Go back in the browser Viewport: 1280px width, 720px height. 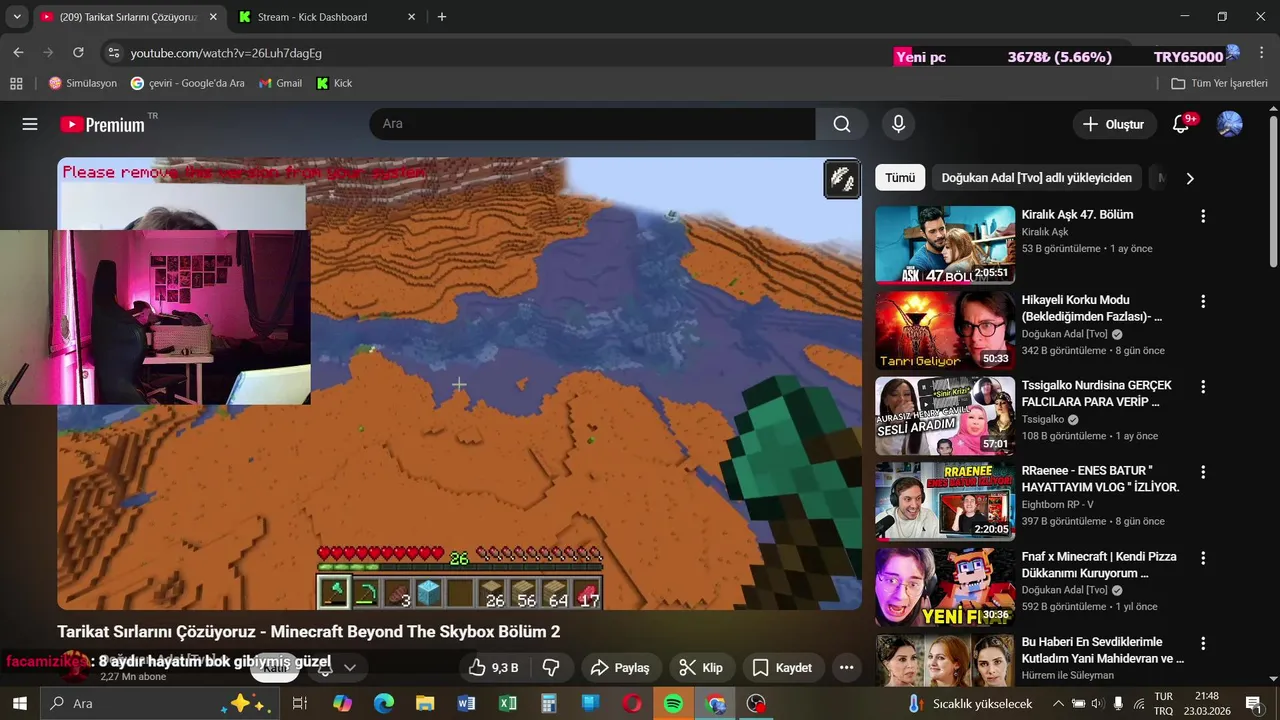pyautogui.click(x=18, y=53)
